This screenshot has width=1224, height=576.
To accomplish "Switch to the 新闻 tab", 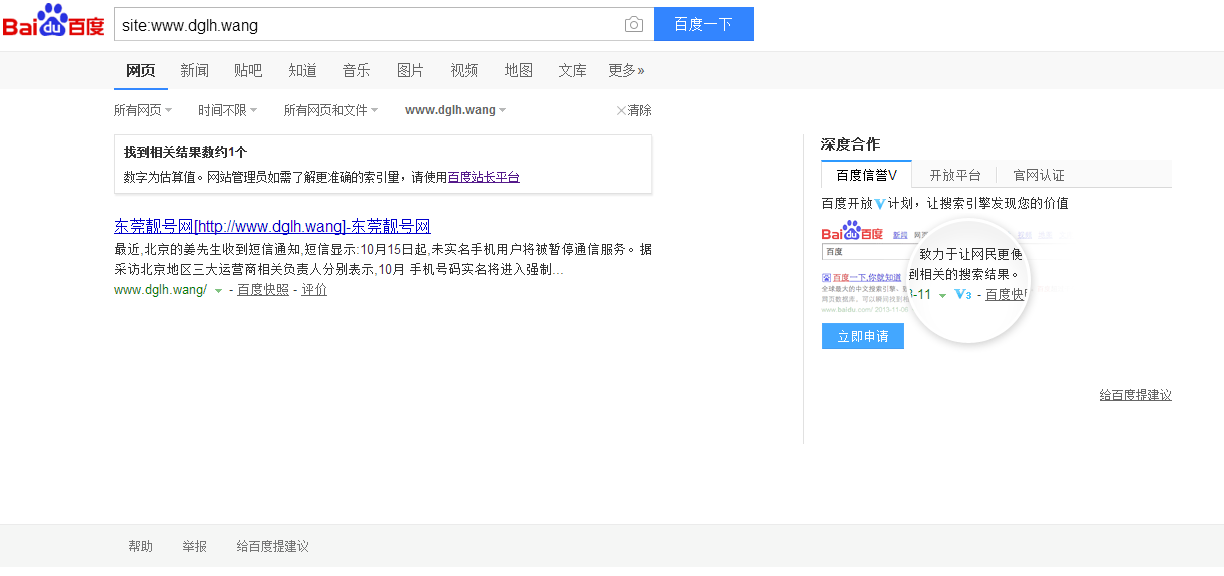I will click(194, 70).
